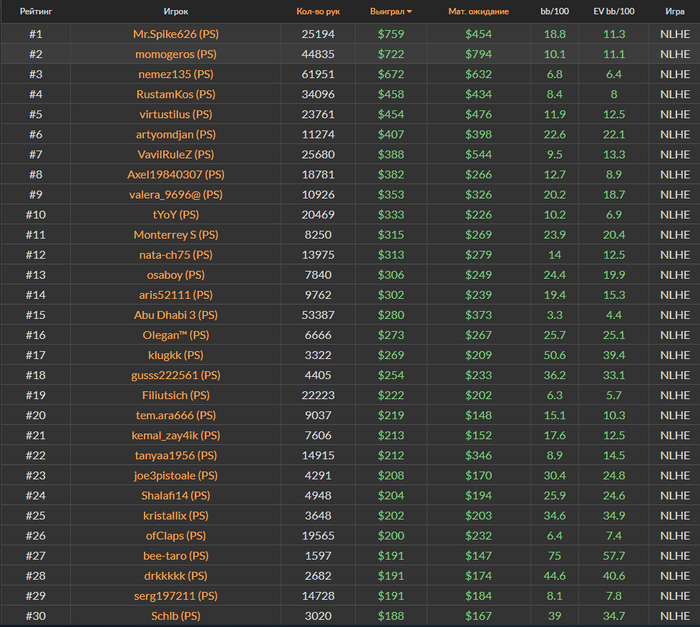Image resolution: width=700 pixels, height=627 pixels.
Task: Sort by Мат. ожидание column header
Action: pyautogui.click(x=478, y=12)
